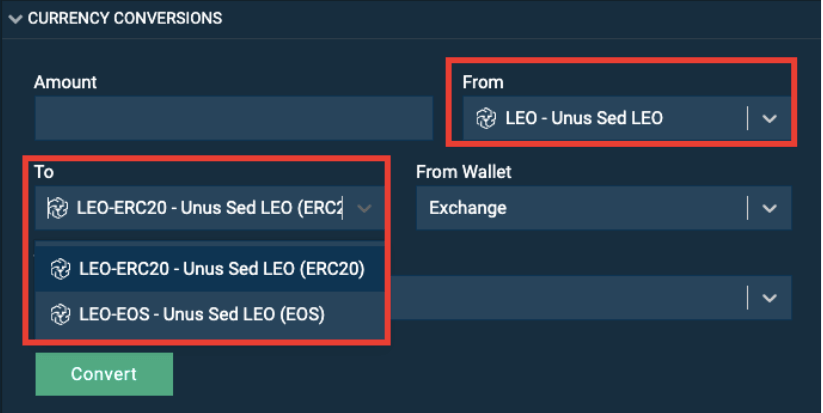Click the Currency Conversions header title
The width and height of the screenshot is (823, 413).
125,18
